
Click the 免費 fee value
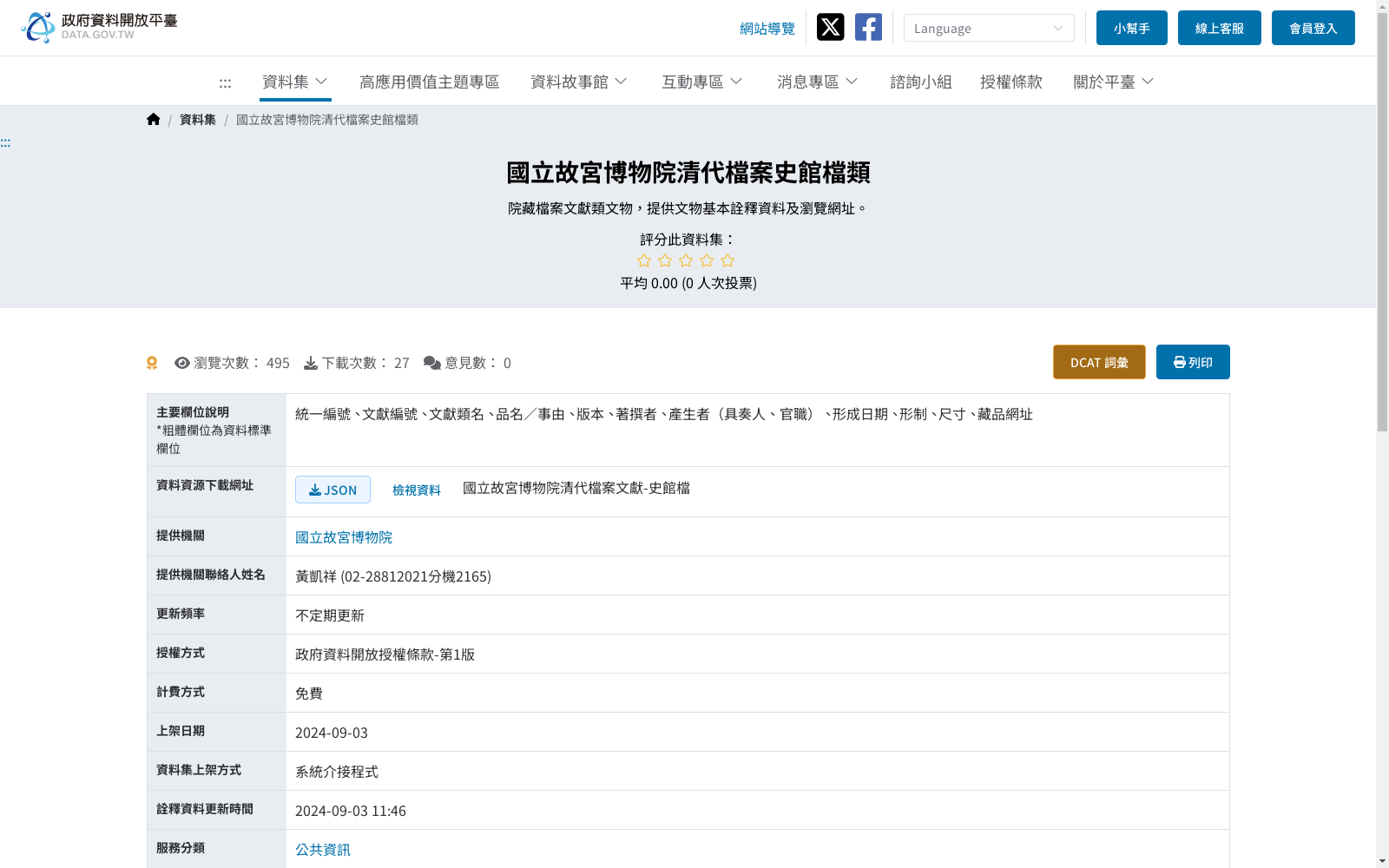coord(309,694)
